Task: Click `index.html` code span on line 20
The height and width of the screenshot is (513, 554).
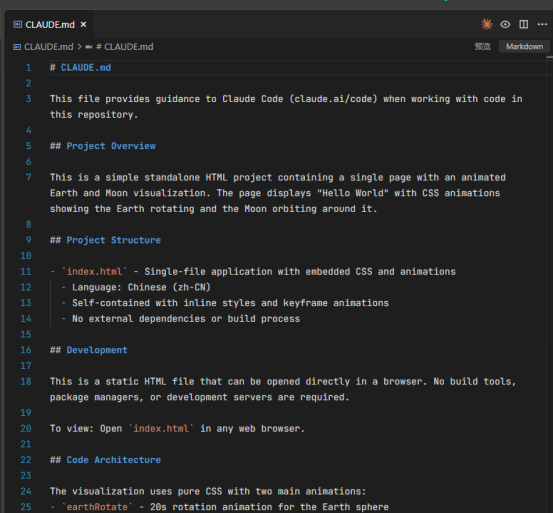Action: point(161,428)
